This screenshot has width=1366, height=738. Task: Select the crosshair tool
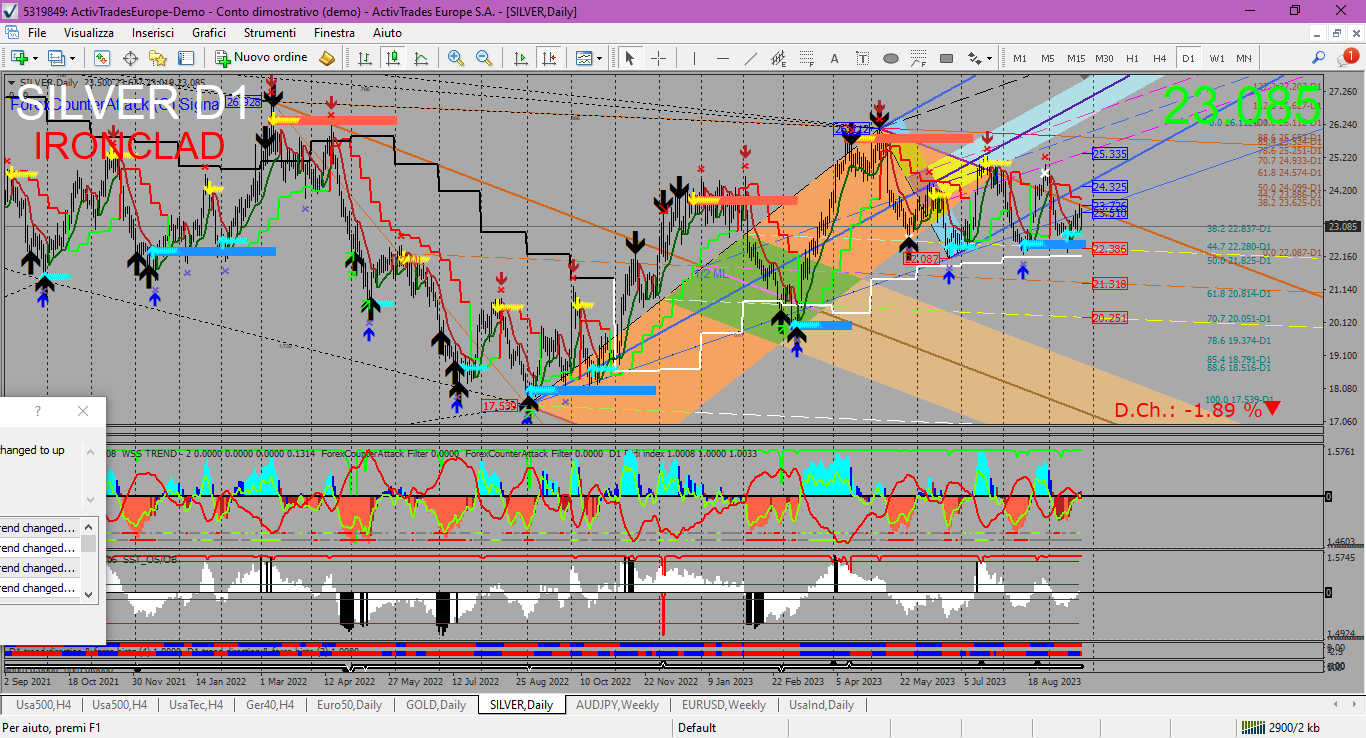(658, 58)
